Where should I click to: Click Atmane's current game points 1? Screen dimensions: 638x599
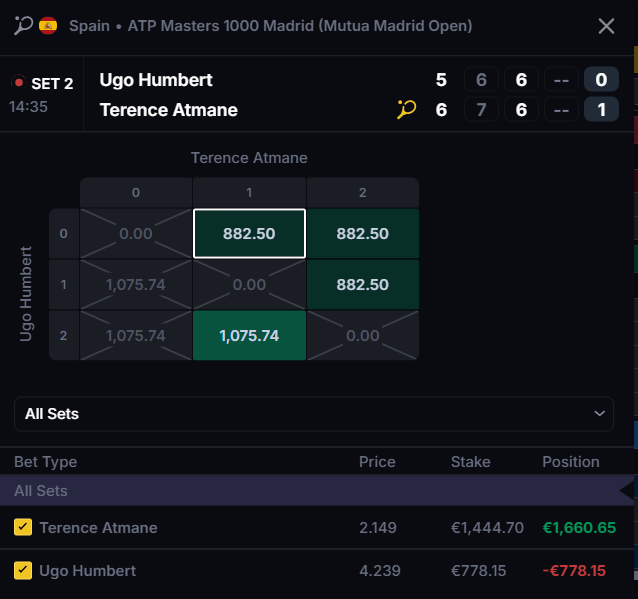[x=601, y=109]
